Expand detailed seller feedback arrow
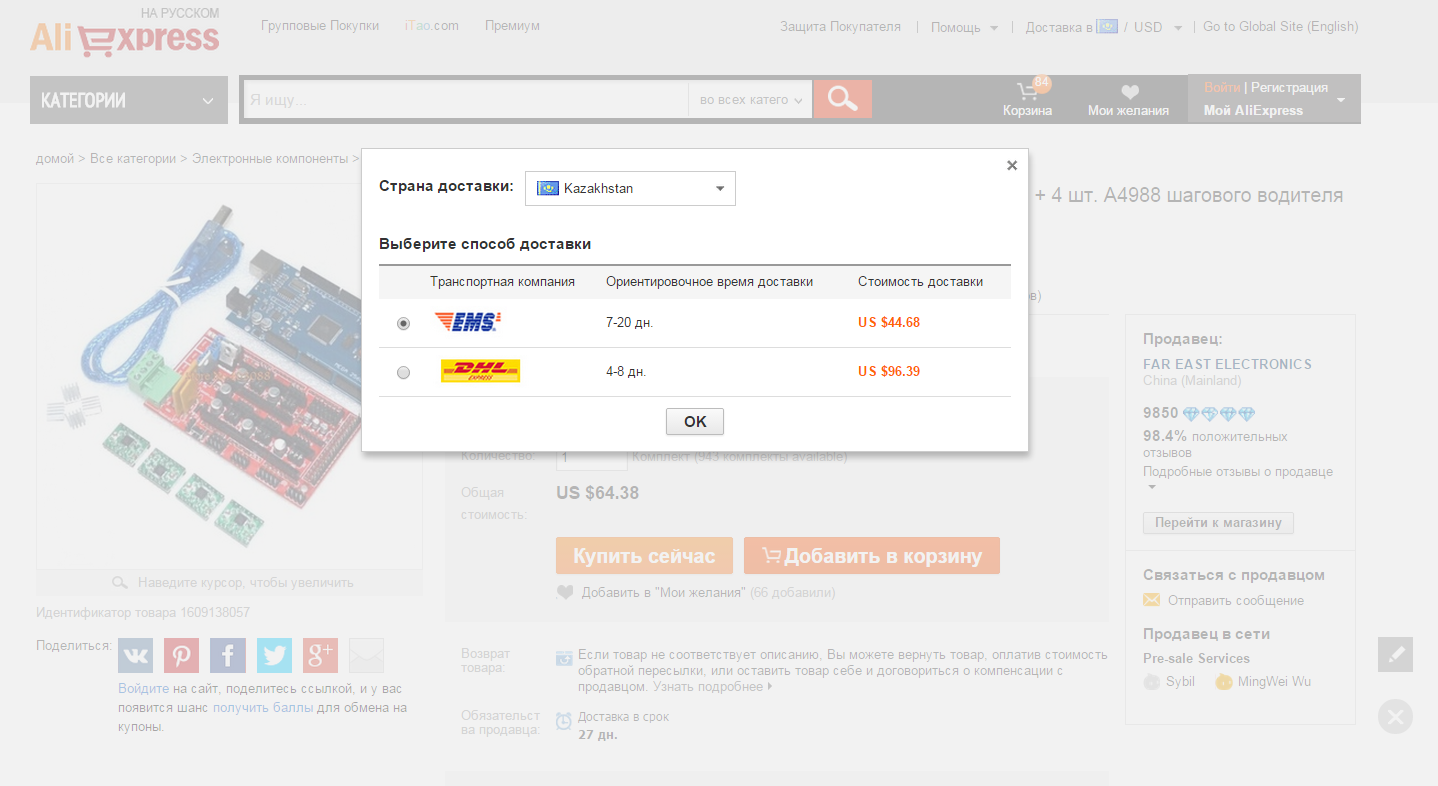Viewport: 1438px width, 786px height. pyautogui.click(x=1152, y=487)
